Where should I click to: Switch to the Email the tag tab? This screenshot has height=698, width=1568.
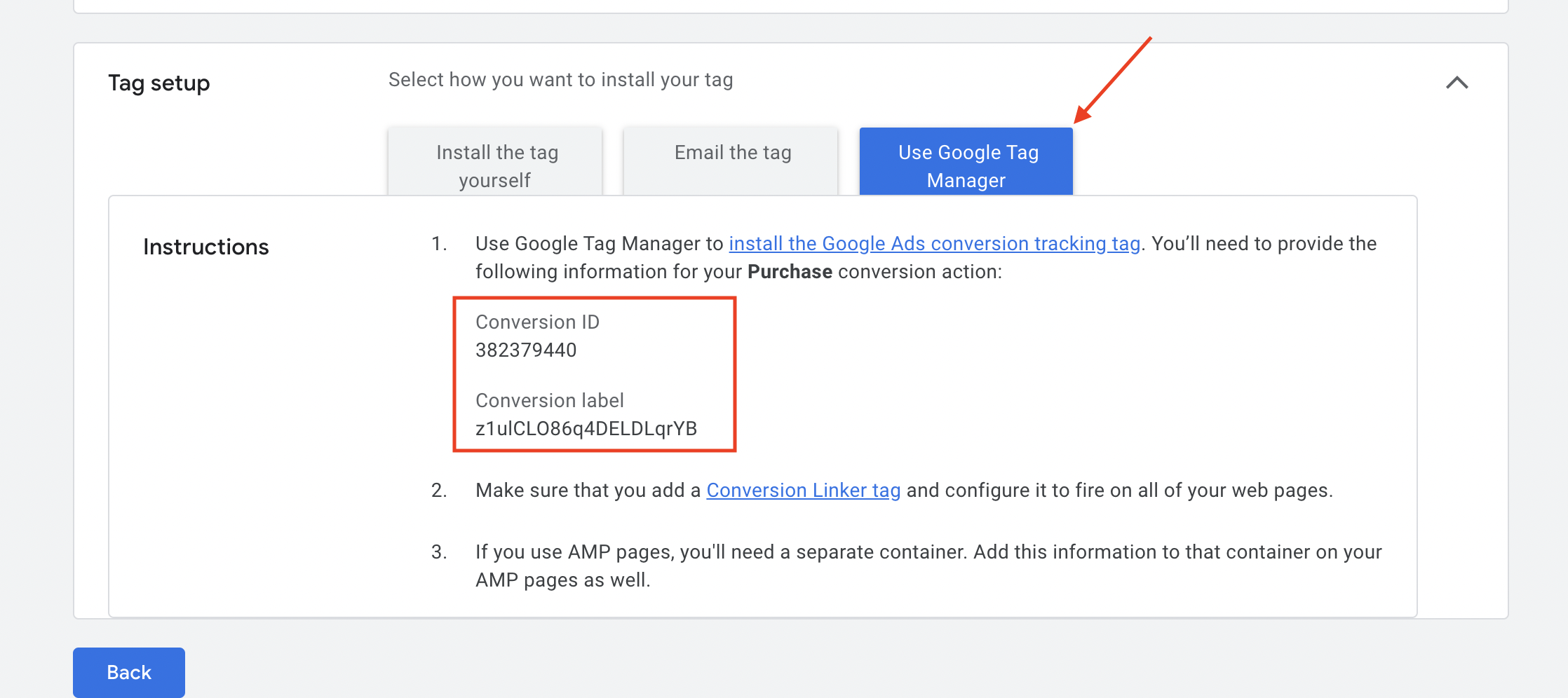[x=731, y=162]
